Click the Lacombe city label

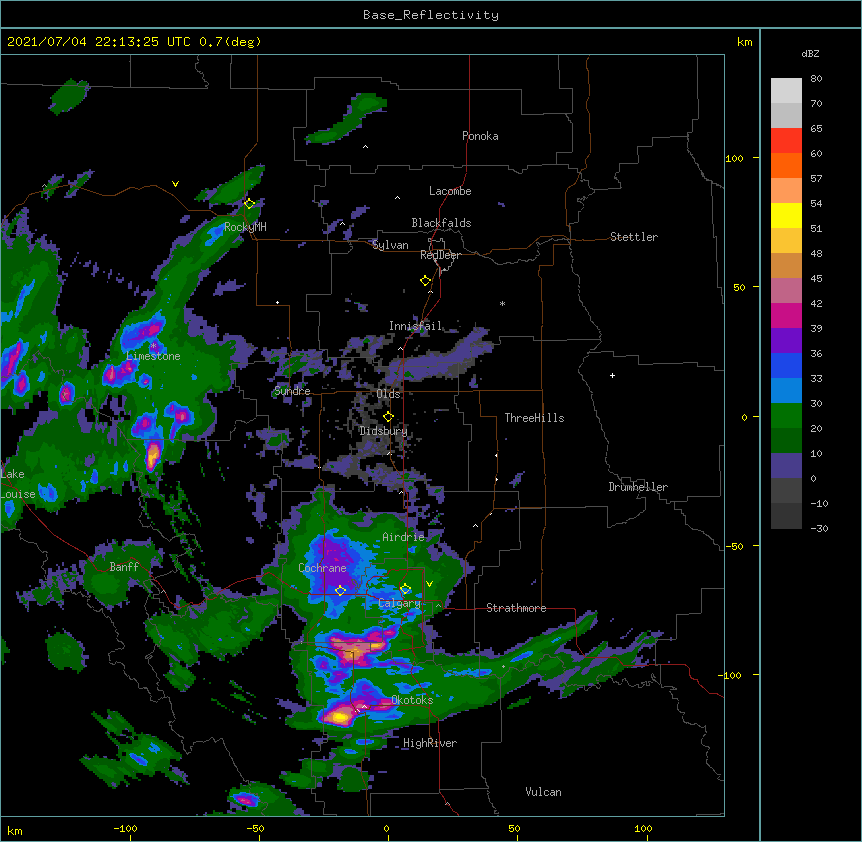click(450, 191)
